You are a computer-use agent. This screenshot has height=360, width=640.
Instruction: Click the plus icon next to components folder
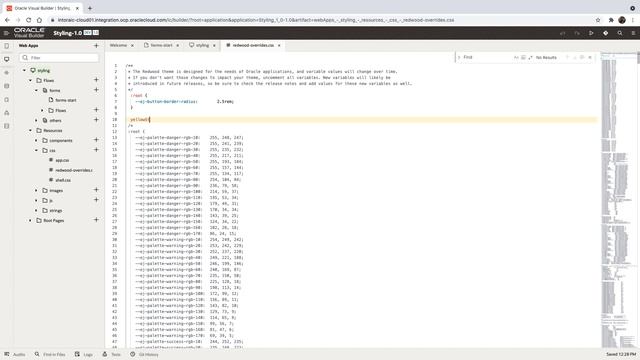coord(96,140)
